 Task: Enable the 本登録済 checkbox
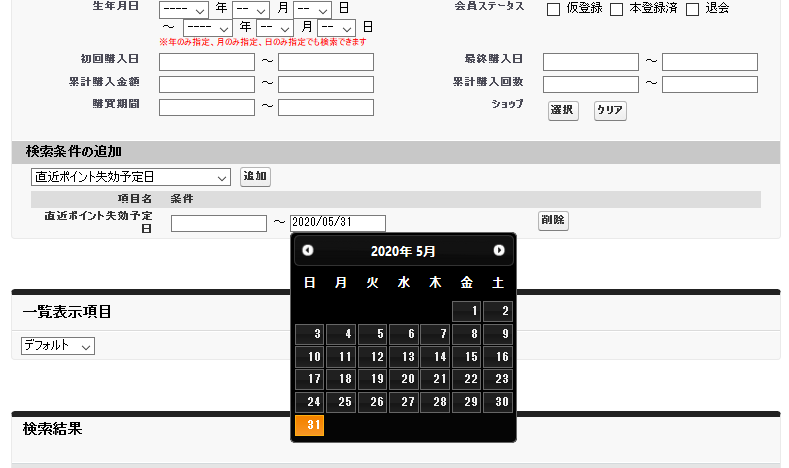[x=617, y=9]
